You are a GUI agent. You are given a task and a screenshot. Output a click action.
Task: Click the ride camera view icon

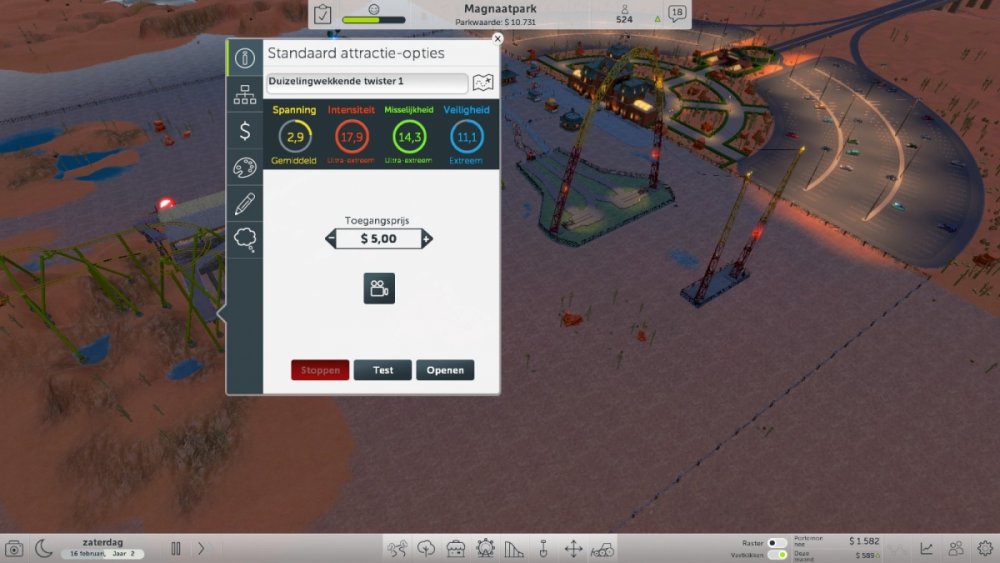point(379,289)
